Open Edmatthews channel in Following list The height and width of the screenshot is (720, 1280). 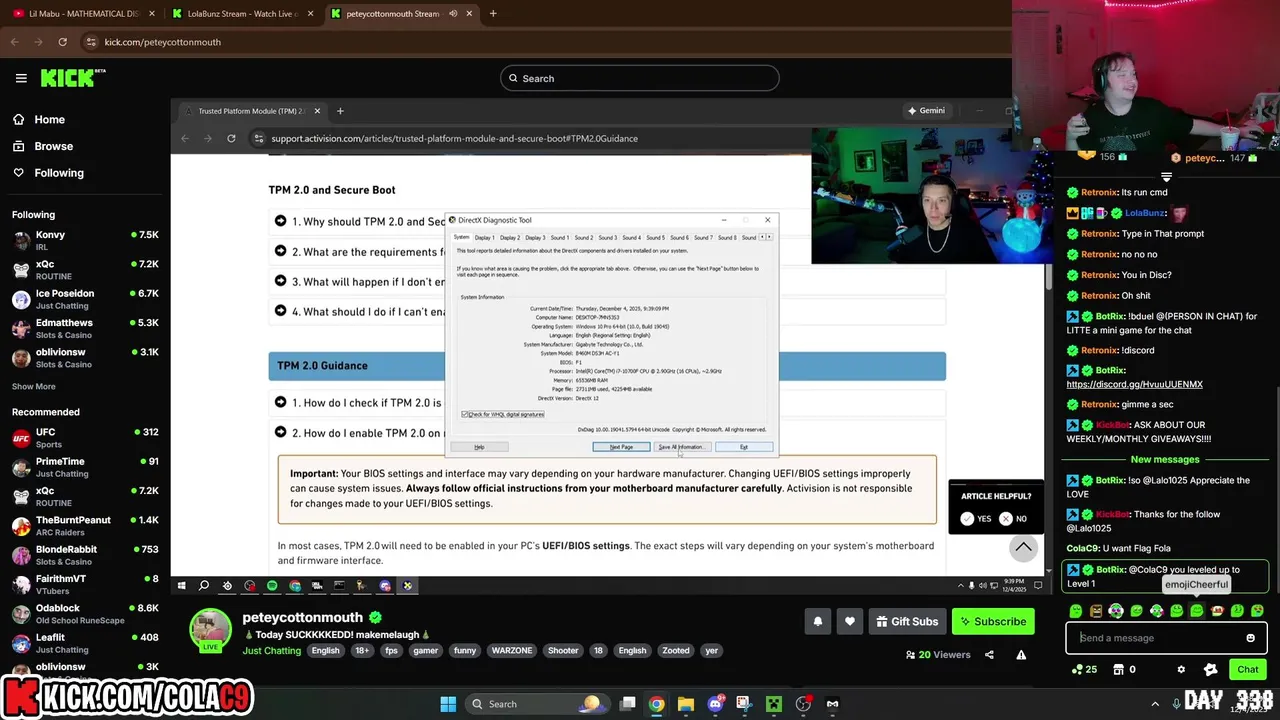[85, 329]
